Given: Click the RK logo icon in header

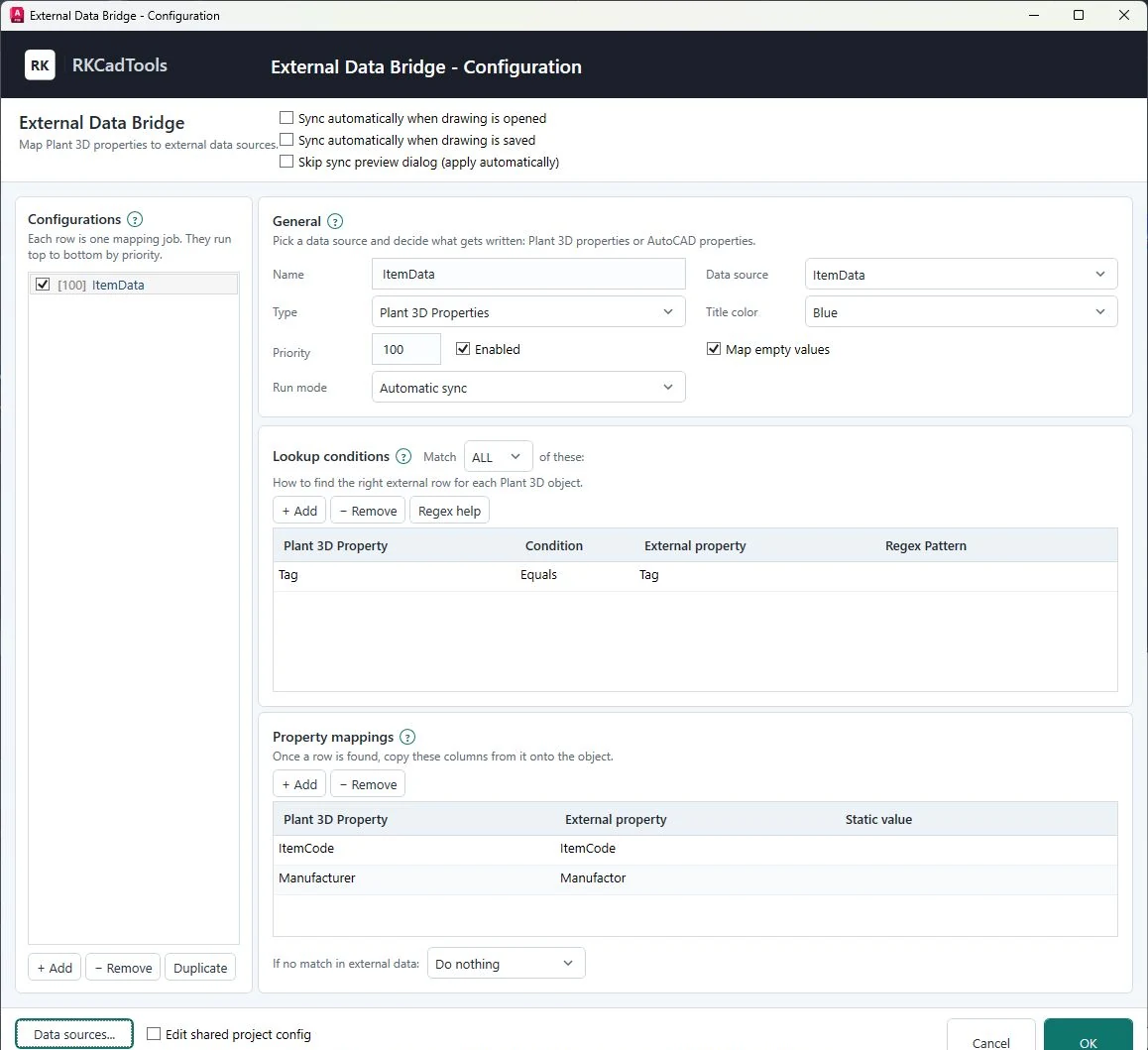Looking at the screenshot, I should 40,65.
